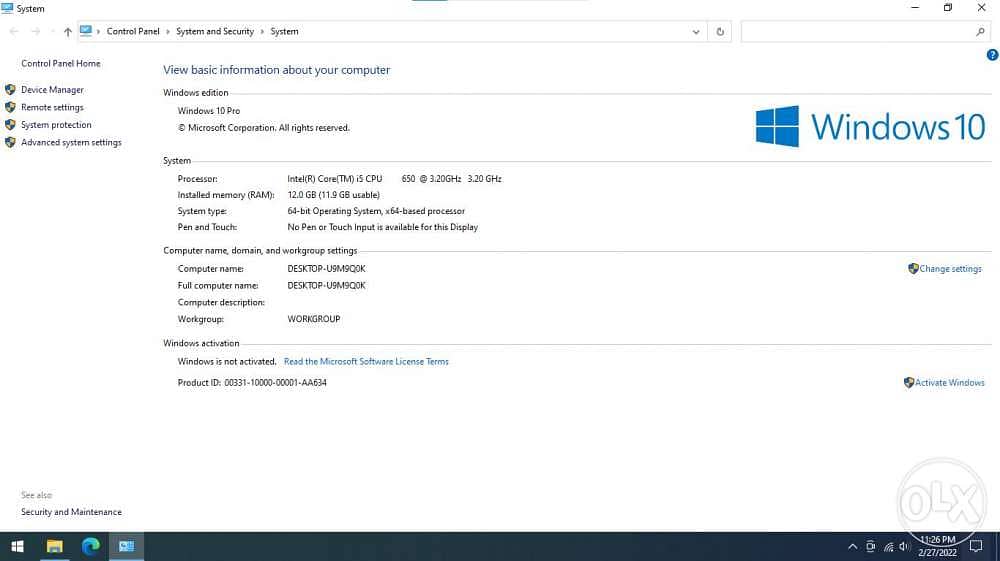
Task: Open Security and Maintenance link
Action: pyautogui.click(x=71, y=512)
